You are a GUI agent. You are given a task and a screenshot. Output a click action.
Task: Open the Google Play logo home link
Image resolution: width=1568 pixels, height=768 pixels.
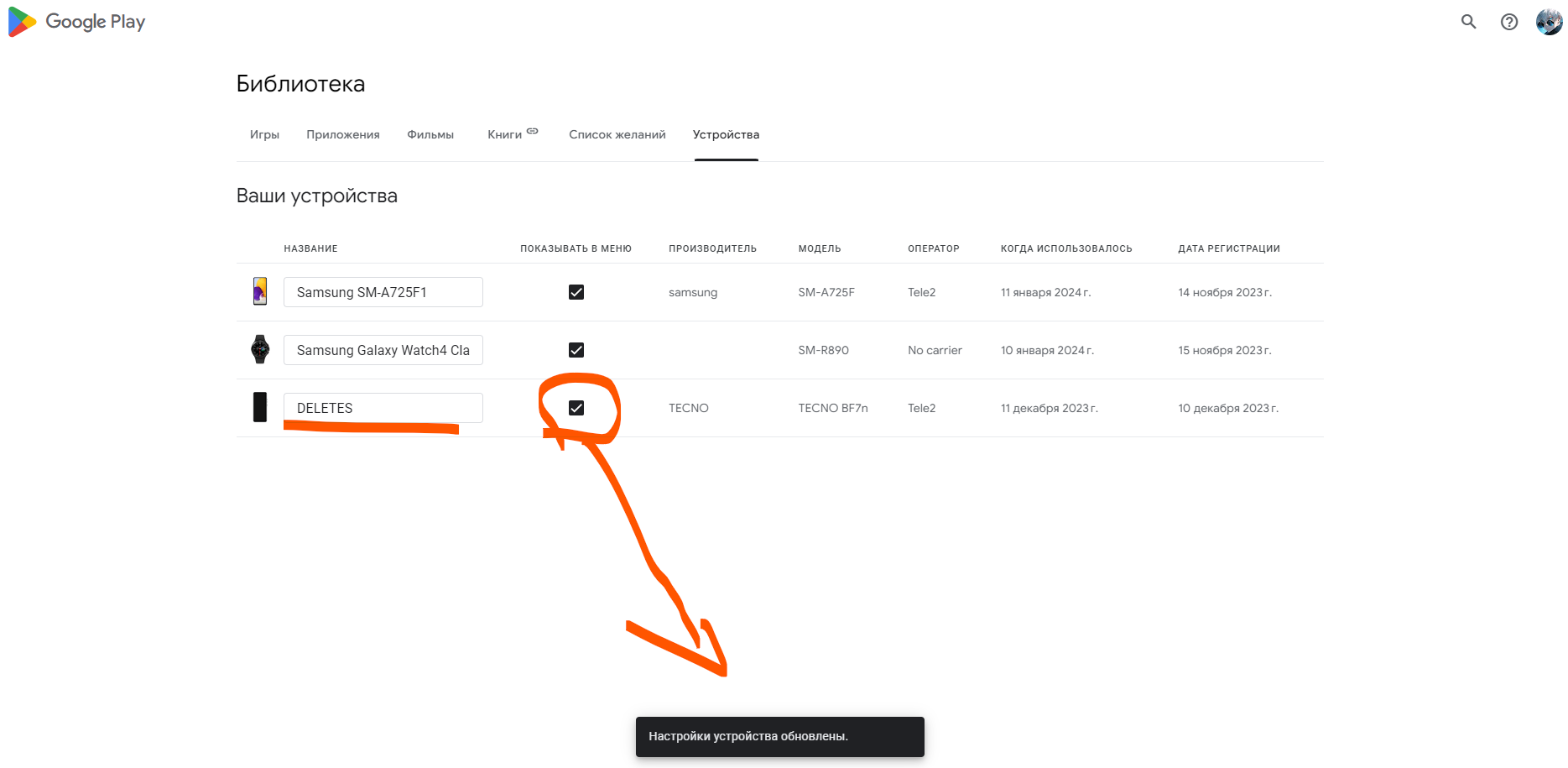76,22
